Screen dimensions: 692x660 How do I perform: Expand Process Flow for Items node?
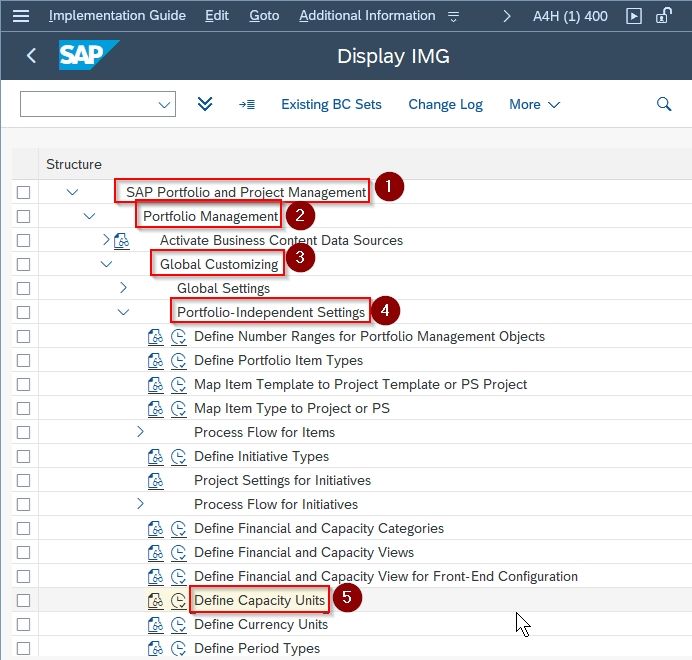140,432
